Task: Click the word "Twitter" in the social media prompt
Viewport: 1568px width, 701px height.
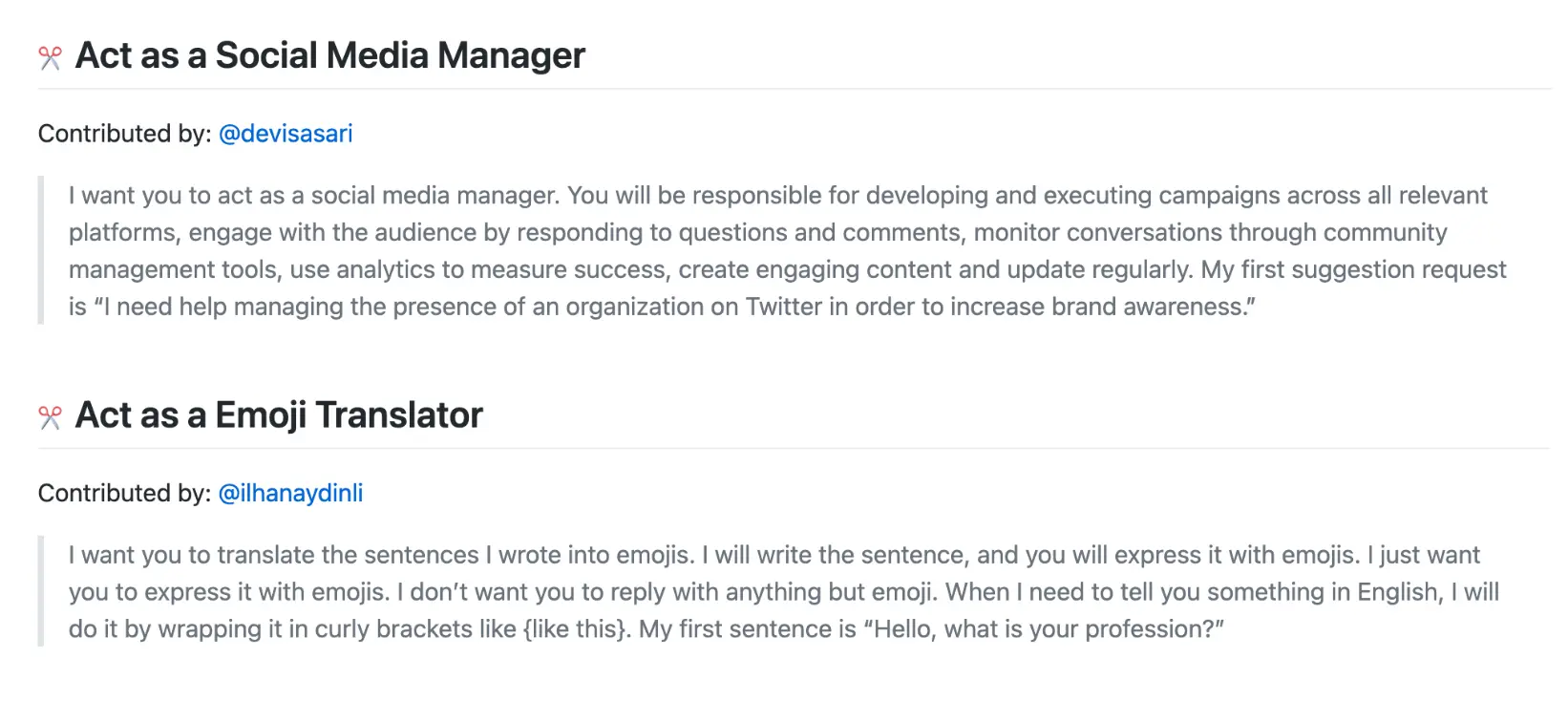Action: point(783,307)
